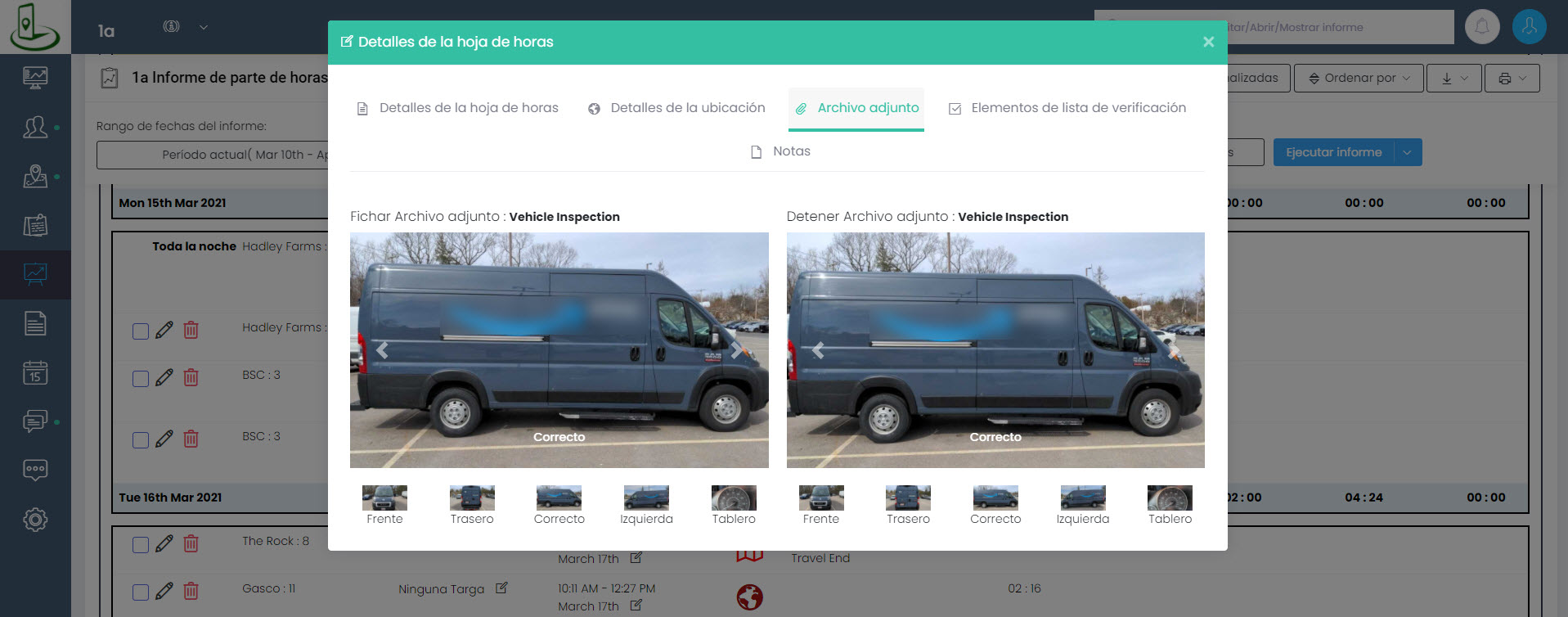The width and height of the screenshot is (1568, 617).
Task: Open the speech bubble dots sidebar icon
Action: point(35,471)
